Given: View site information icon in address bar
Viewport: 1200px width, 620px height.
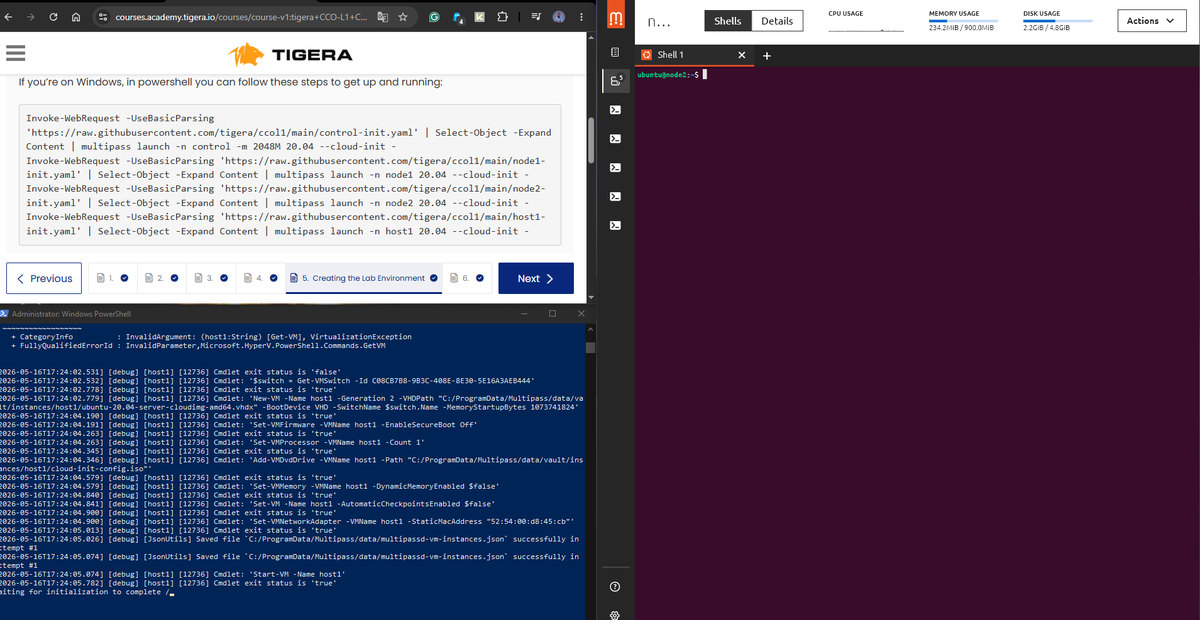Looking at the screenshot, I should coord(105,17).
